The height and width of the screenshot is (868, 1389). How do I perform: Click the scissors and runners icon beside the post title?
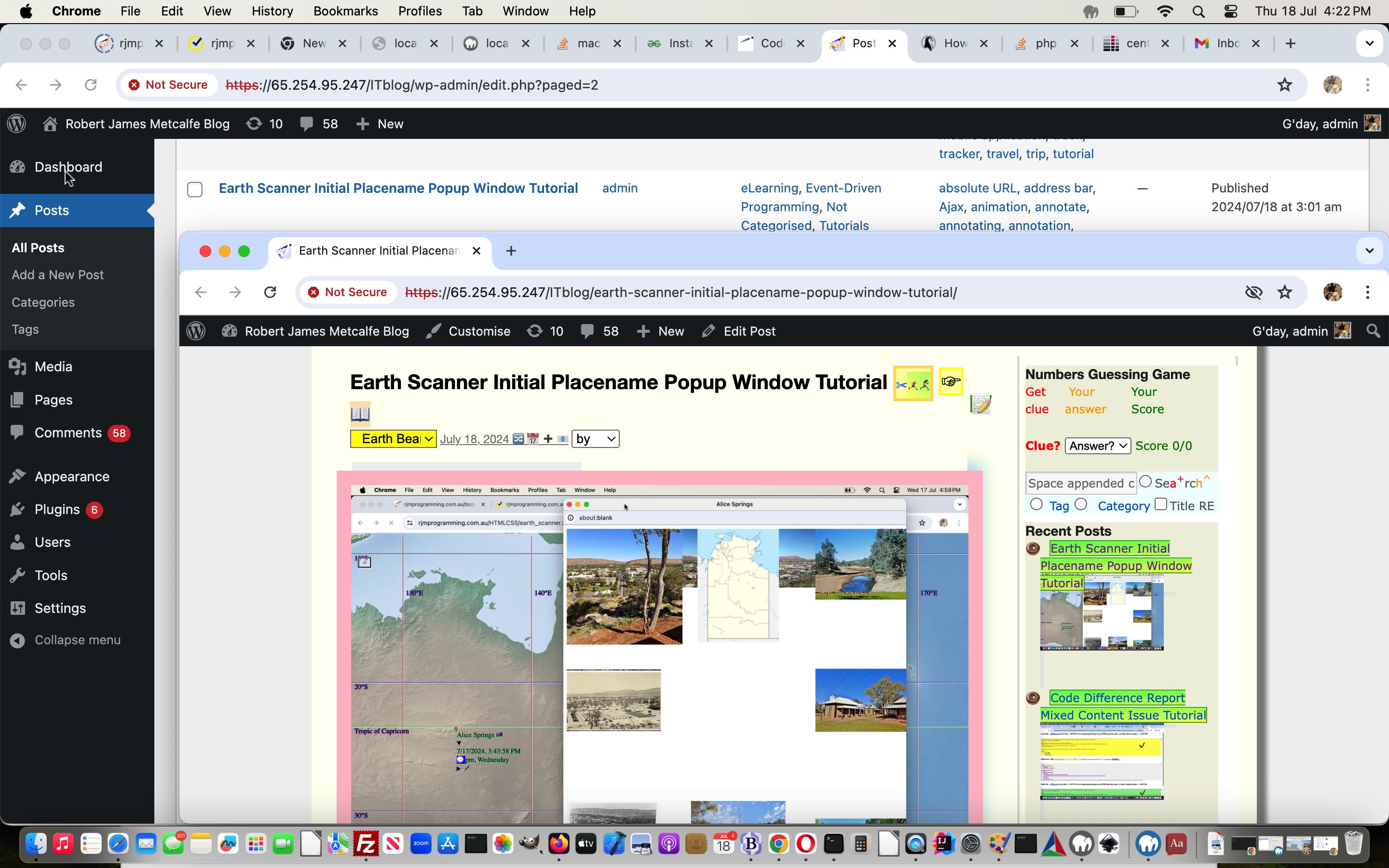(912, 383)
